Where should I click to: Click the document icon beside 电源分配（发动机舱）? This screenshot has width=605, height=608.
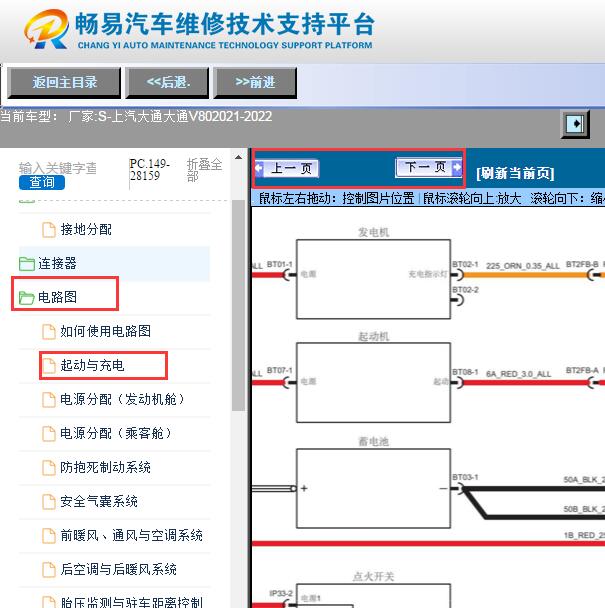click(49, 400)
